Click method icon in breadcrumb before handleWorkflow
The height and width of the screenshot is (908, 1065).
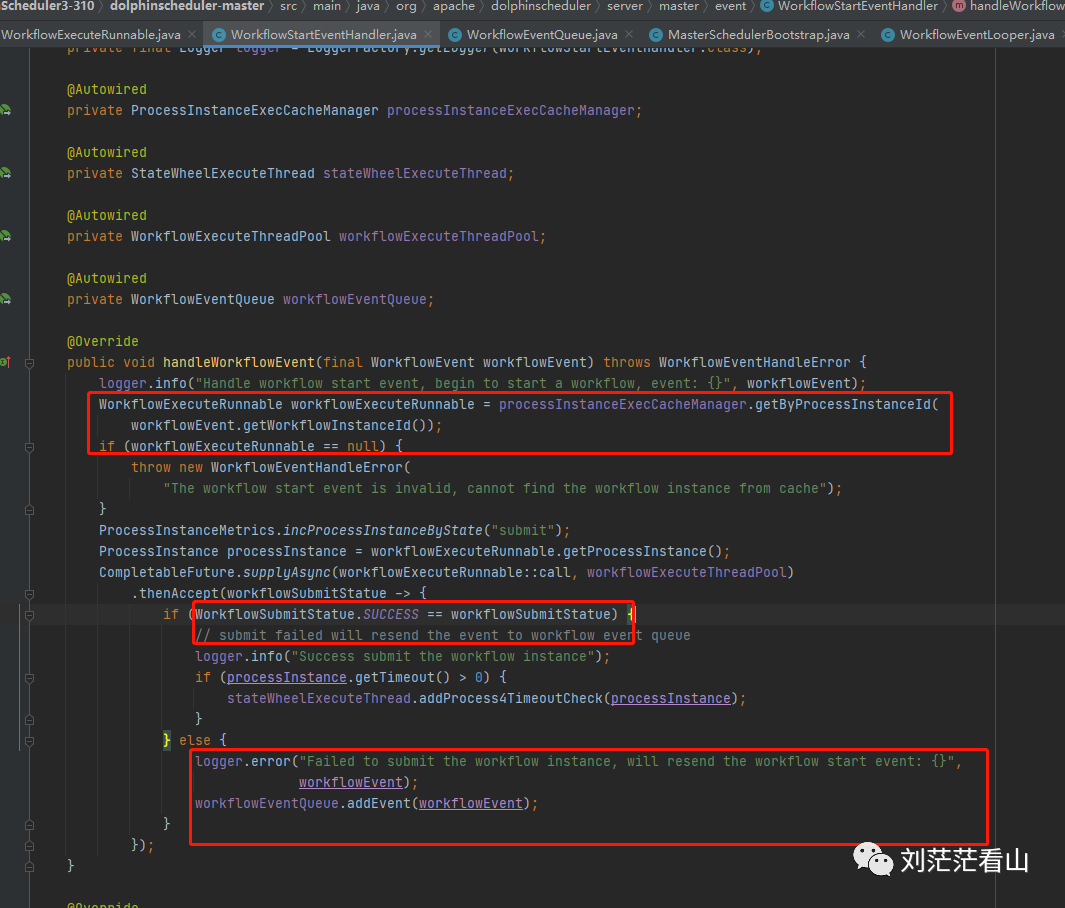959,6
